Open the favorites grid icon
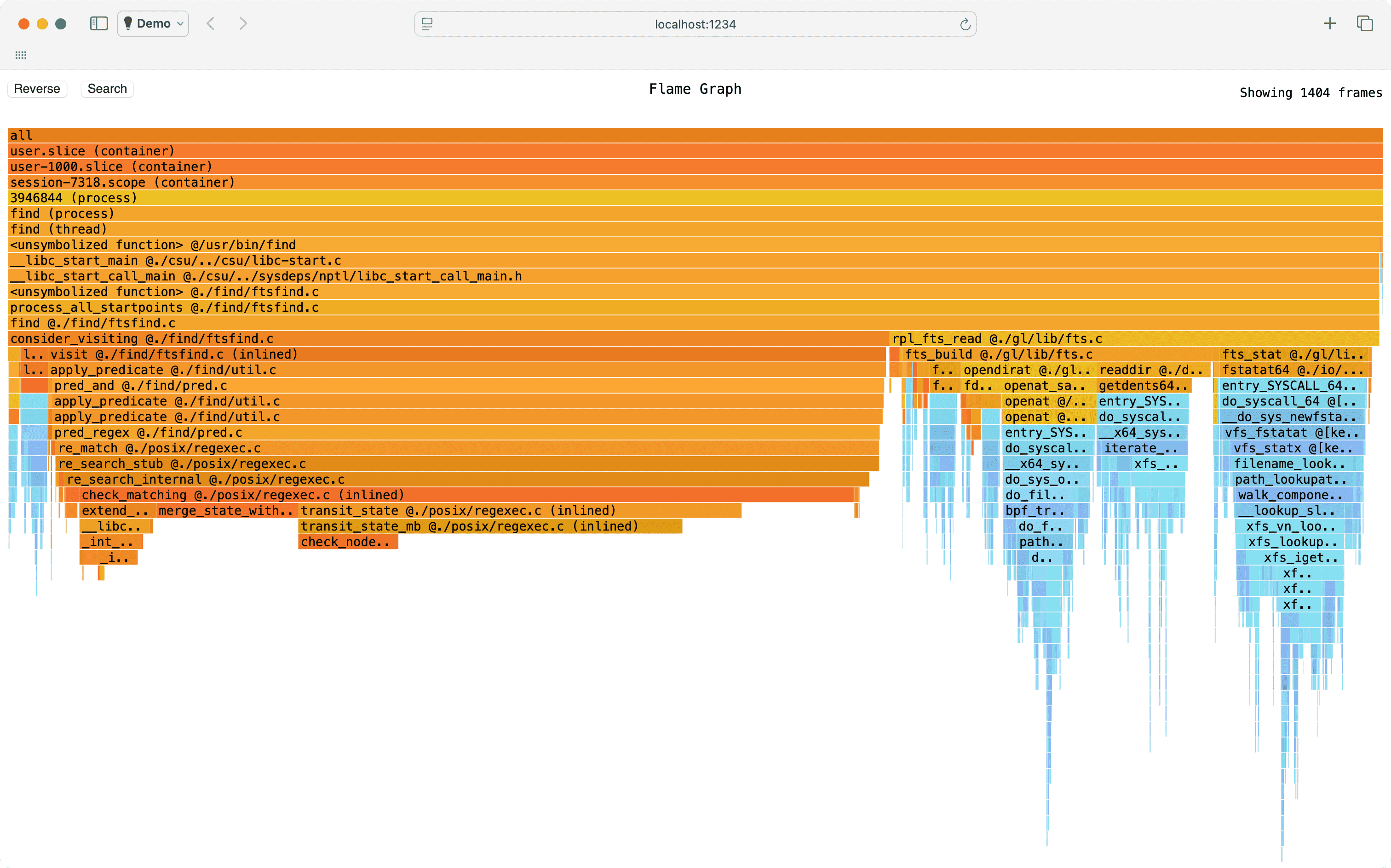1391x868 pixels. coord(21,55)
